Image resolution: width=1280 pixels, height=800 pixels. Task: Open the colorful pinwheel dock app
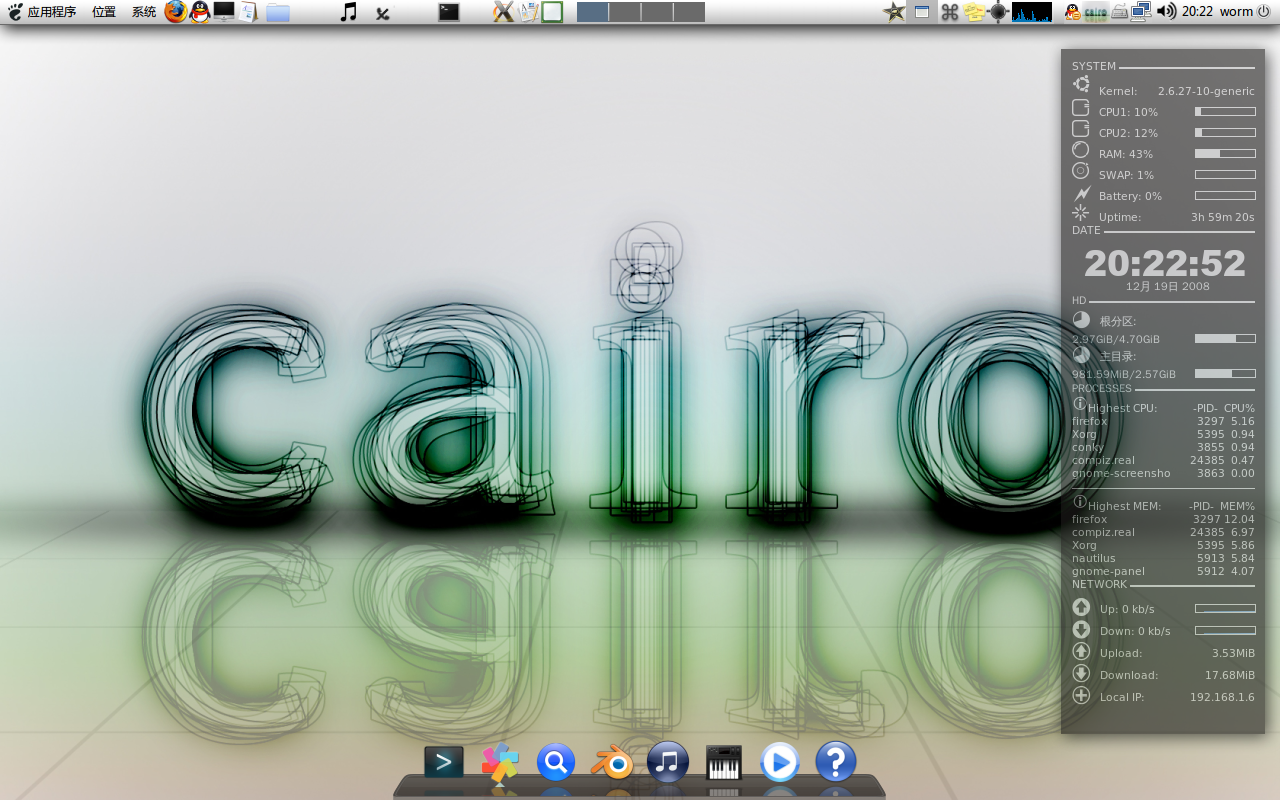pyautogui.click(x=500, y=763)
